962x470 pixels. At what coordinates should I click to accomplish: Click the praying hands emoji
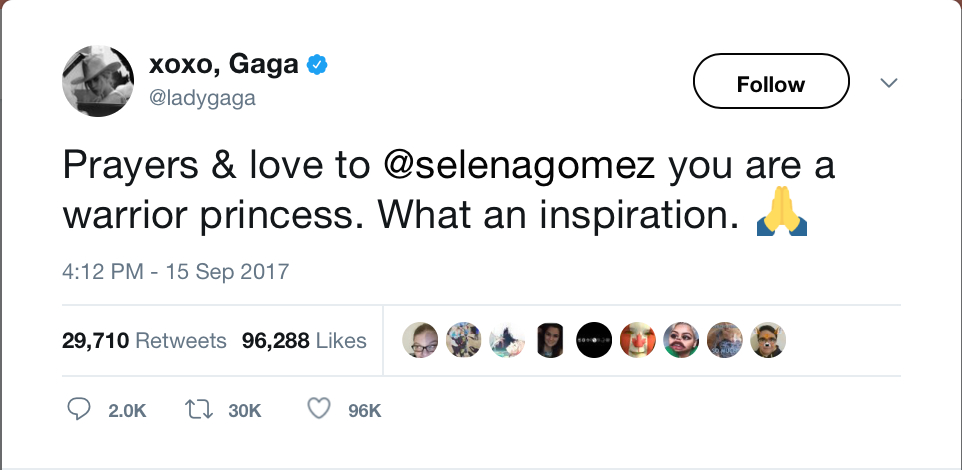783,216
